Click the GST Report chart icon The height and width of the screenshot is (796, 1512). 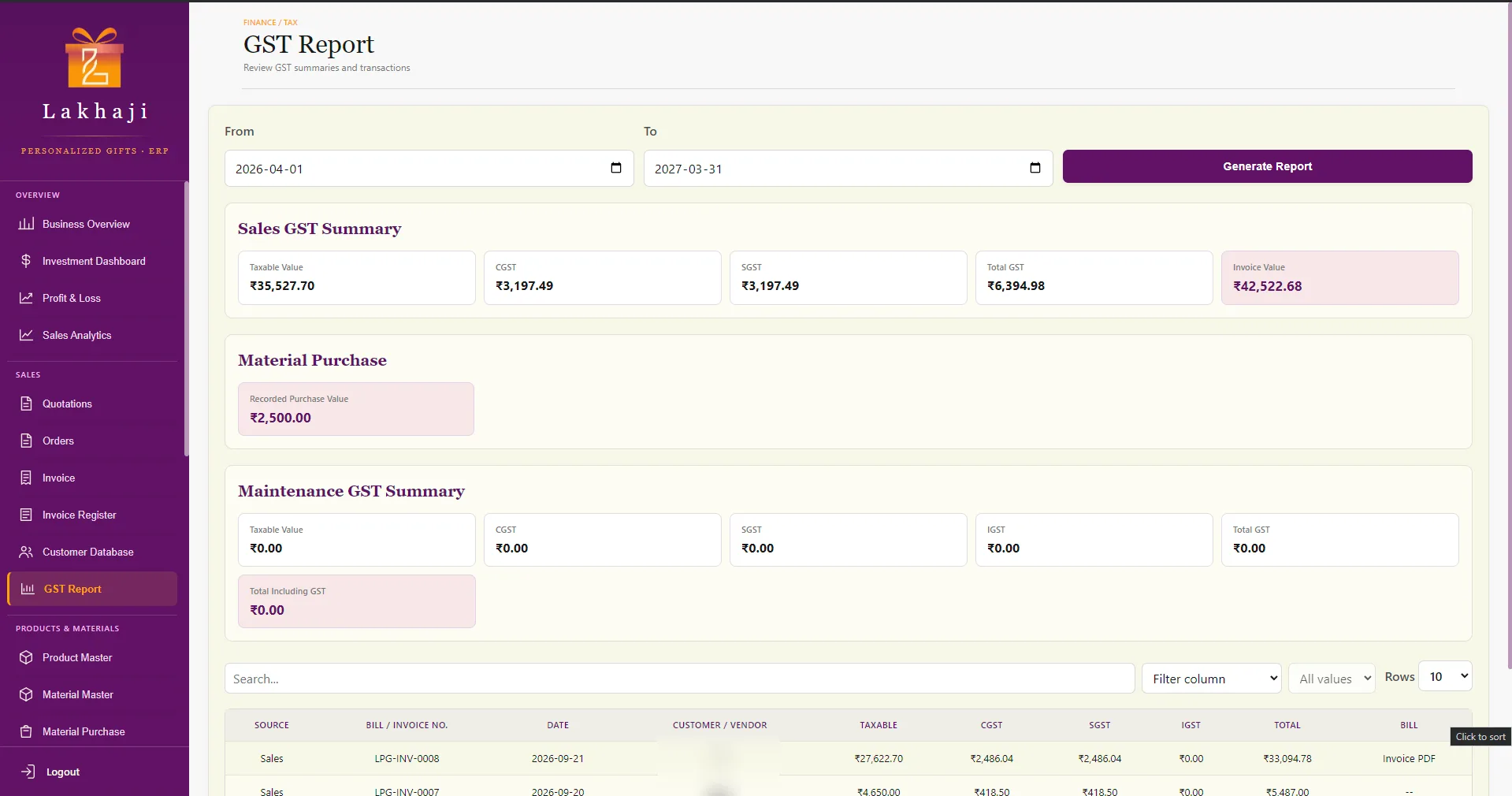coord(28,589)
